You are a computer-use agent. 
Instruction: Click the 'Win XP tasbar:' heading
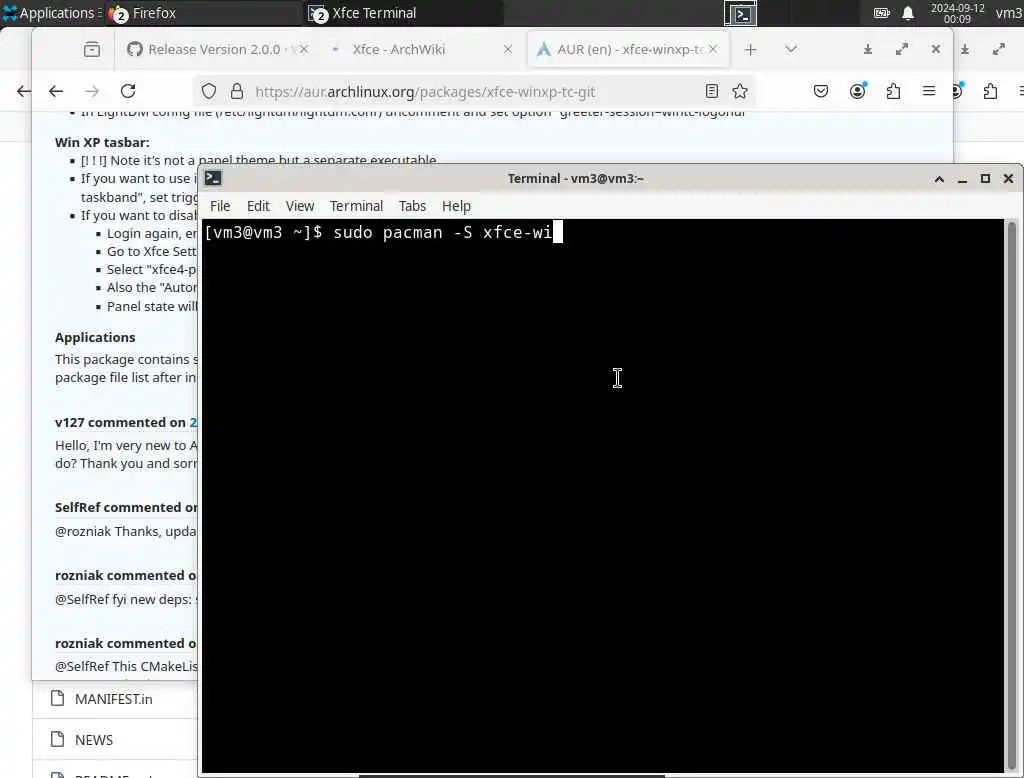tap(102, 142)
